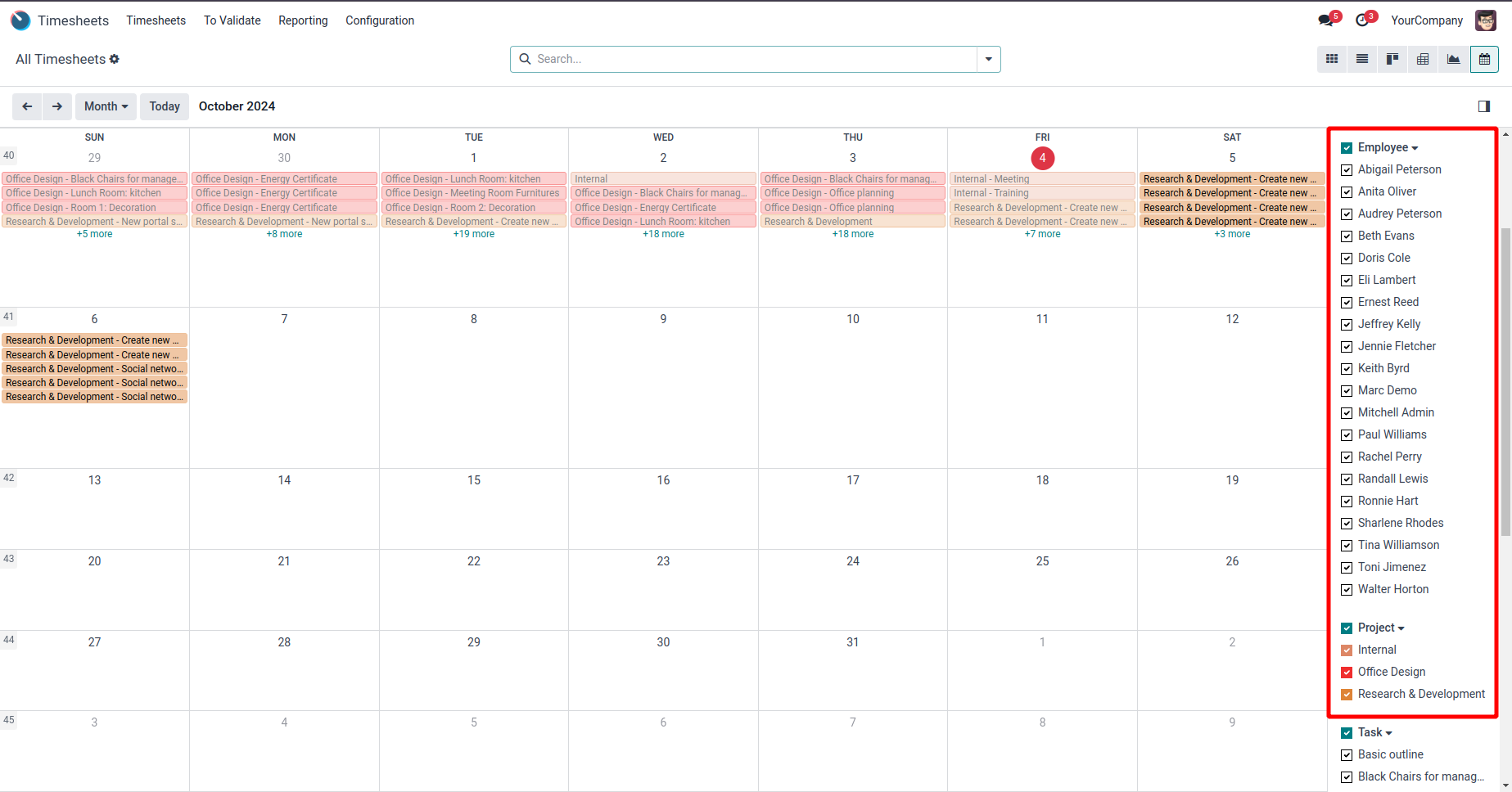Expand the search options dropdown arrow
This screenshot has width=1512, height=792.
click(988, 59)
